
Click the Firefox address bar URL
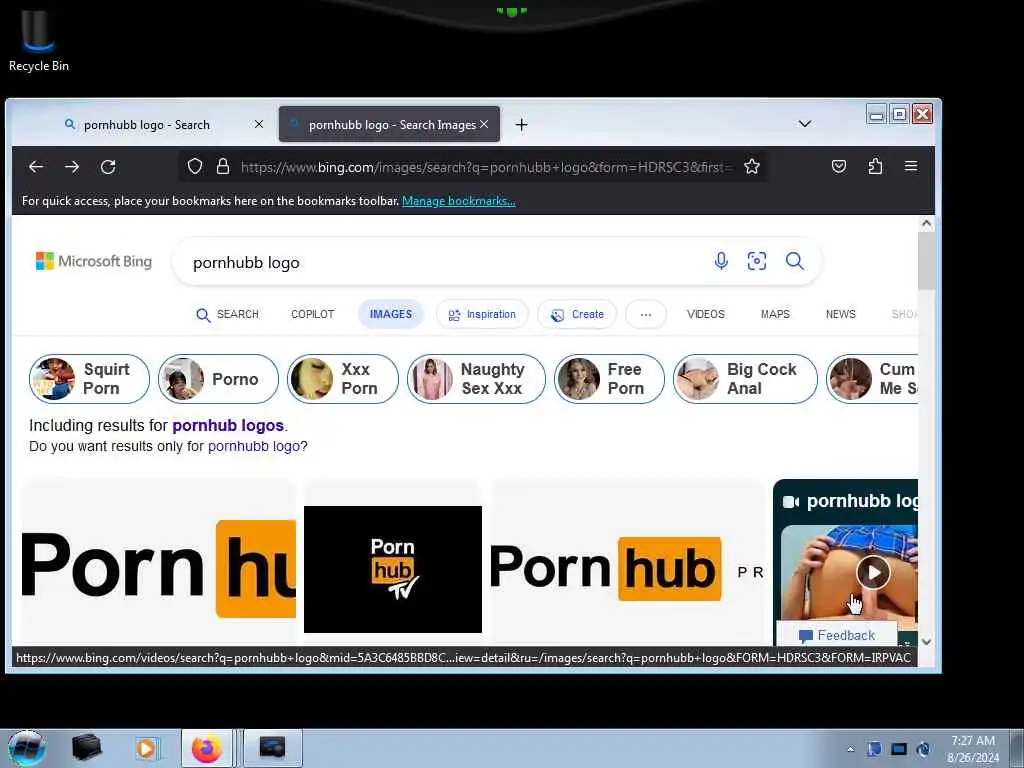[486, 167]
